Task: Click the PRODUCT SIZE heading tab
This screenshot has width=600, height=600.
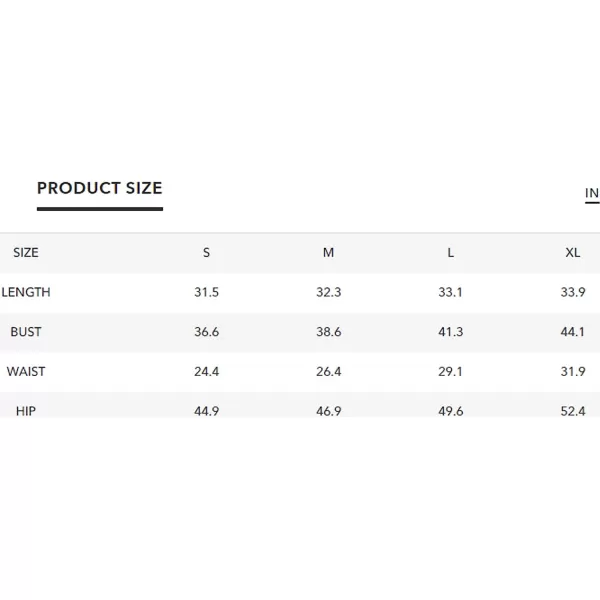Action: click(x=100, y=188)
